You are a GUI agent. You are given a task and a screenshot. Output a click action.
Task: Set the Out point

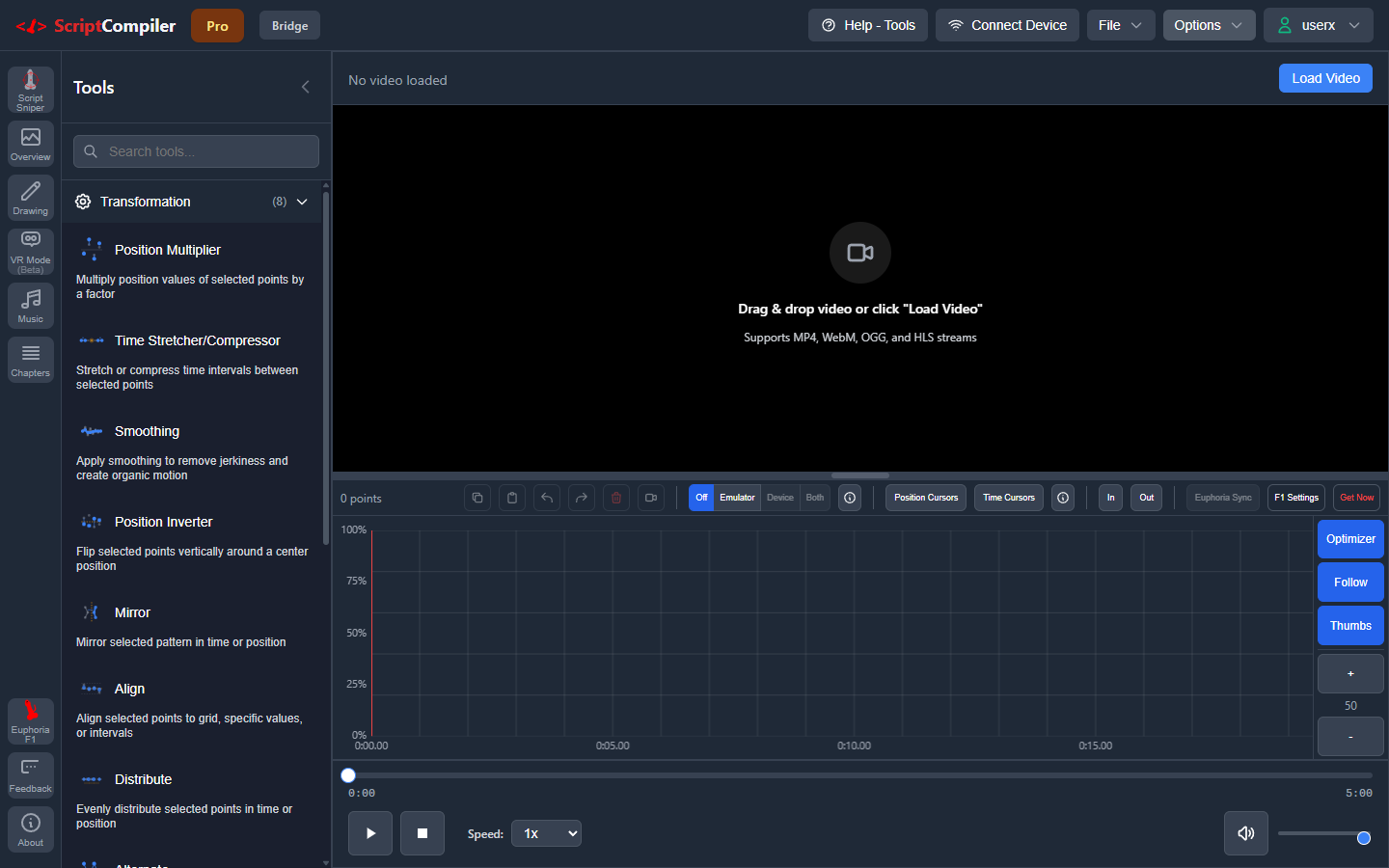point(1146,498)
